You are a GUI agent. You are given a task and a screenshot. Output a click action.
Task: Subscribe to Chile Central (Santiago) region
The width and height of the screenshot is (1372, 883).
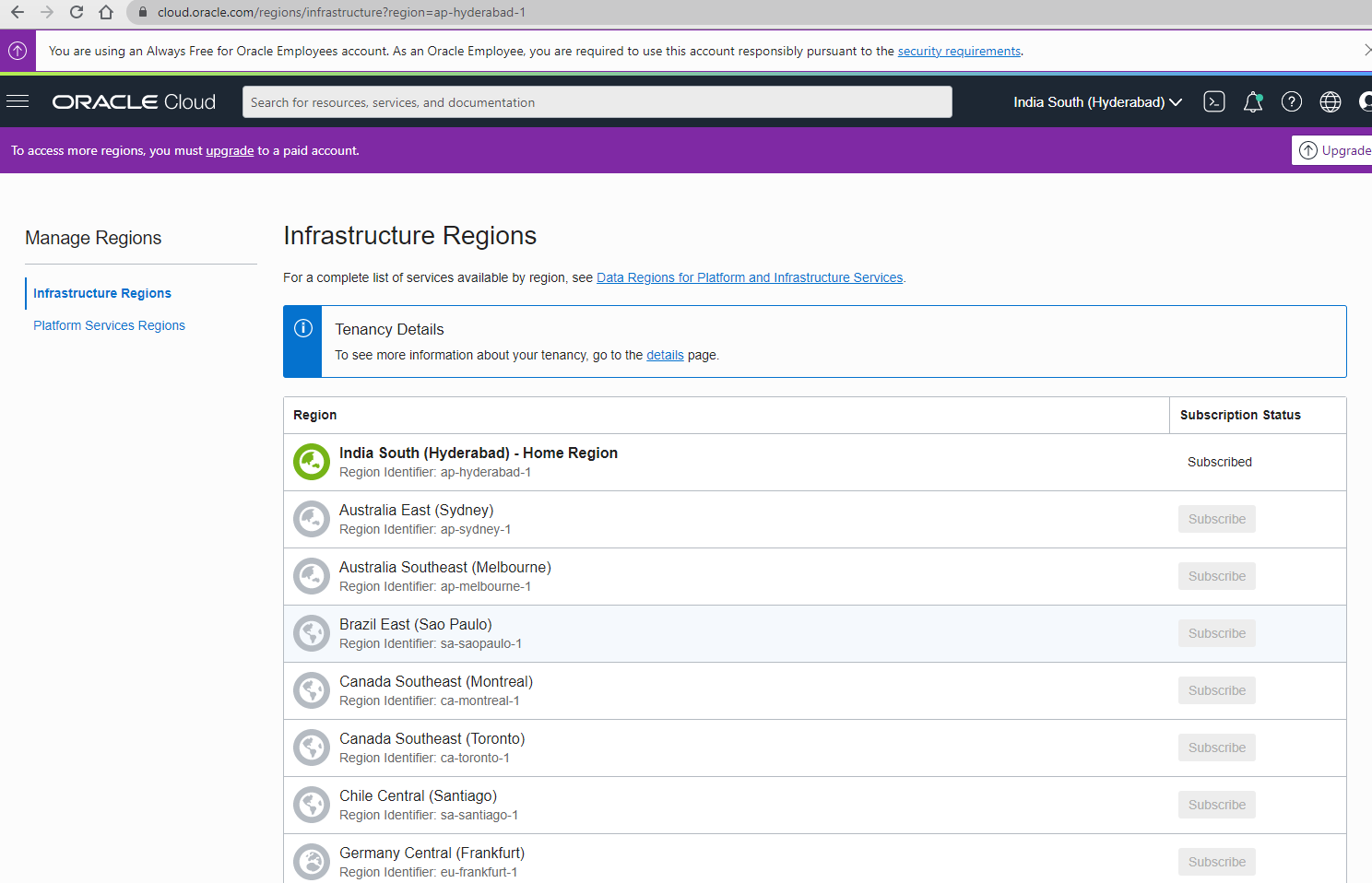point(1217,805)
